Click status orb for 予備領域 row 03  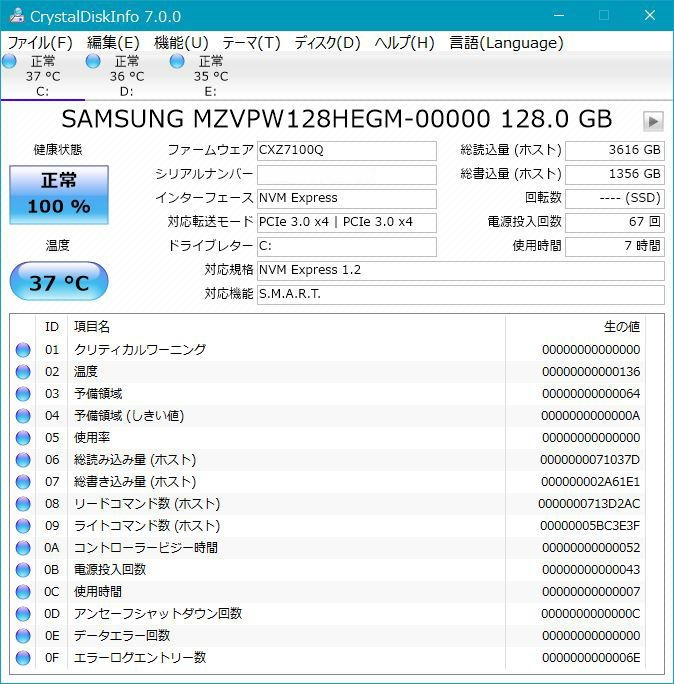click(23, 394)
